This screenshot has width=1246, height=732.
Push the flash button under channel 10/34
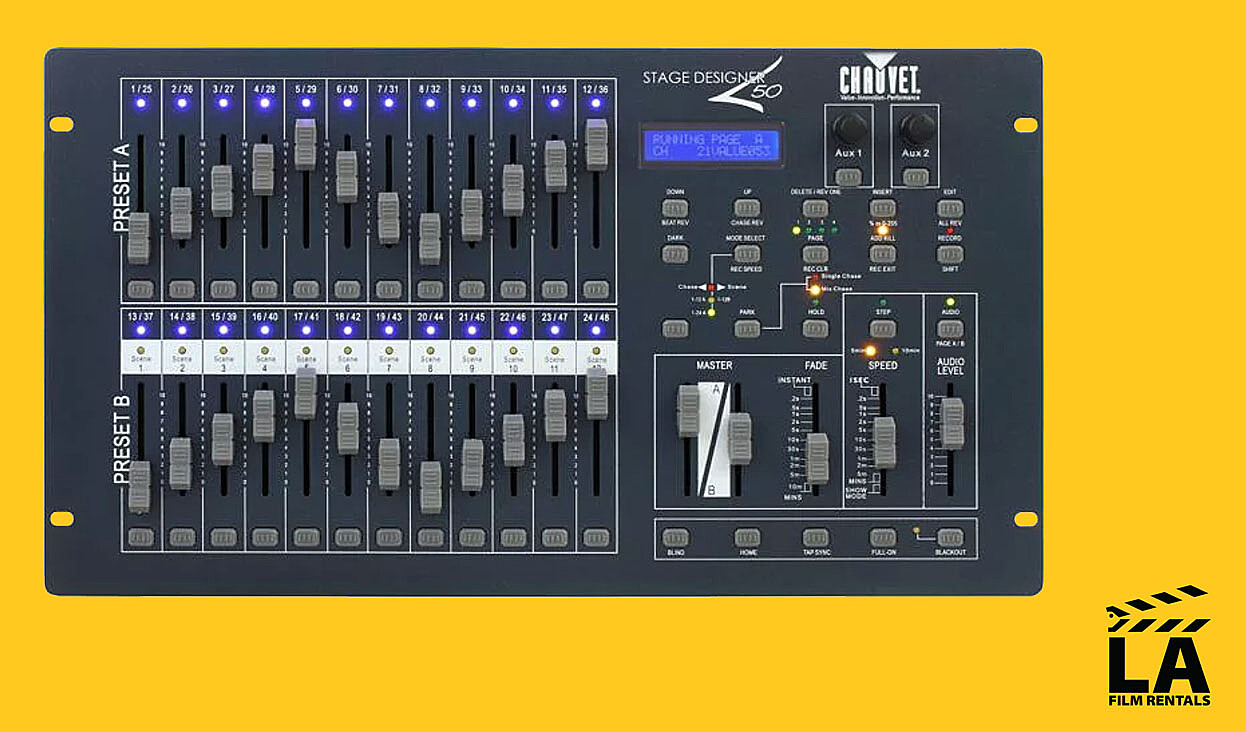tap(513, 289)
